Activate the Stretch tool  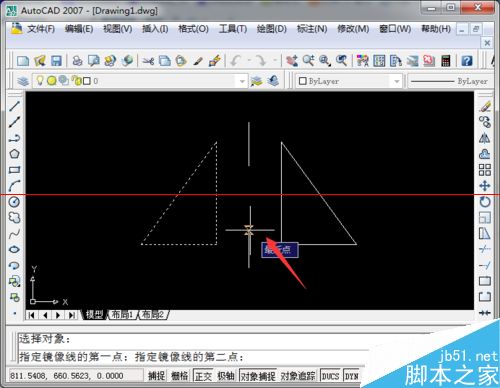[x=485, y=234]
